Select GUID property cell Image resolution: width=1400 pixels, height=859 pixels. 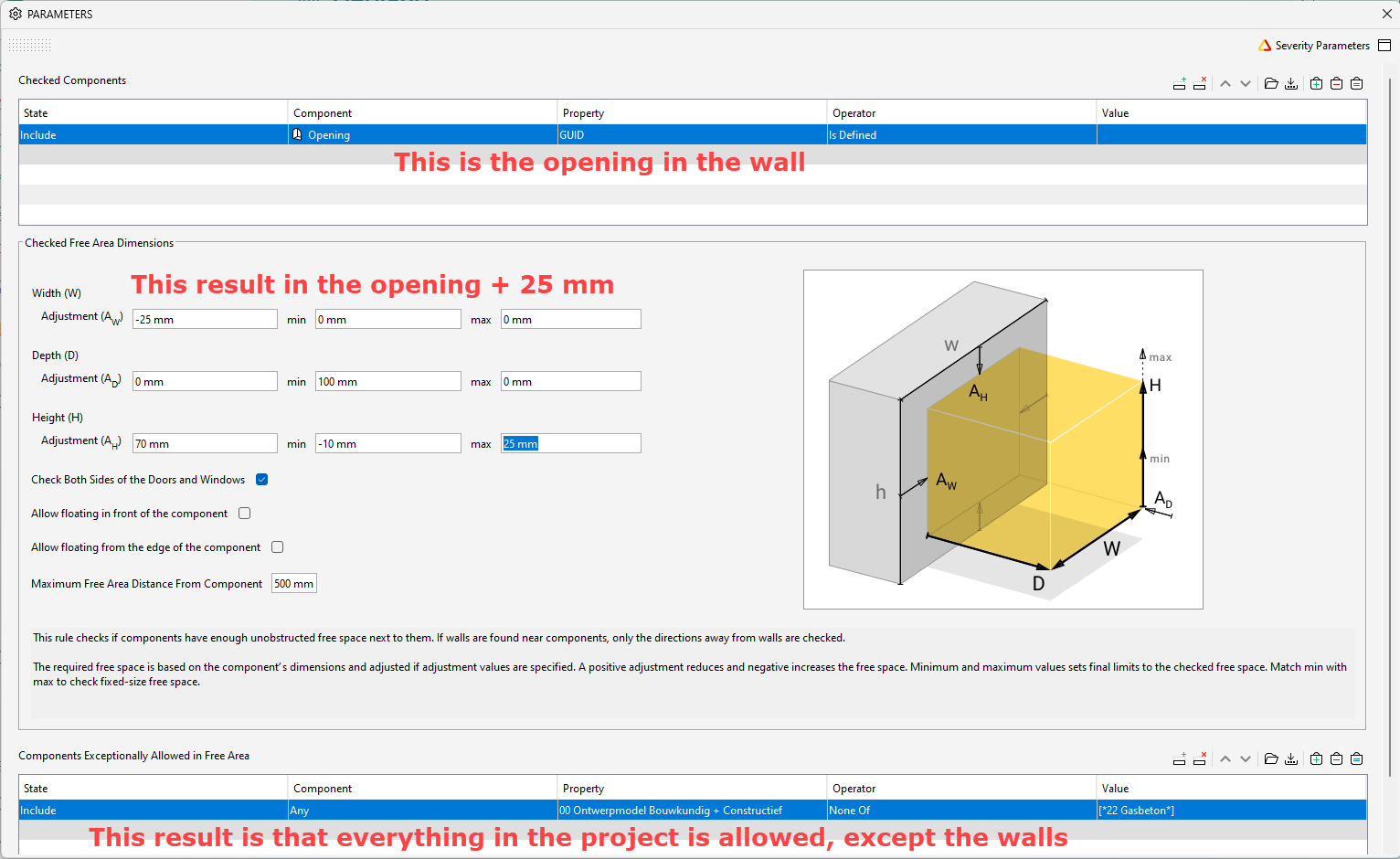(693, 135)
